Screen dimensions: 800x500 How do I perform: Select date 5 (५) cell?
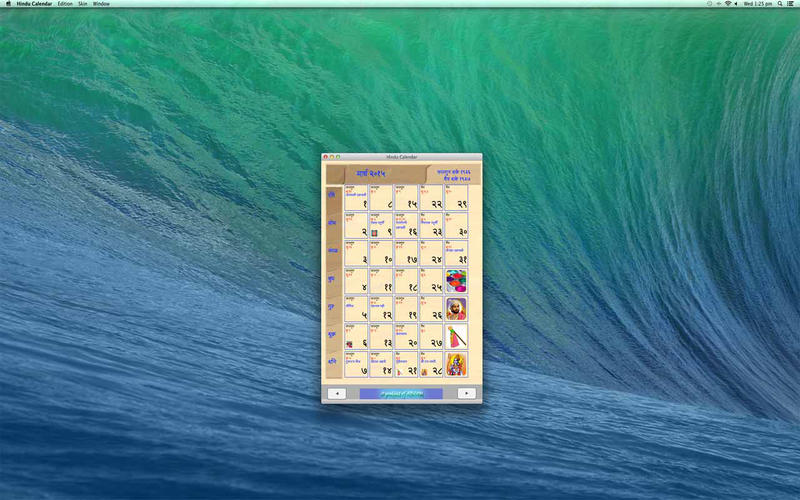(x=356, y=309)
